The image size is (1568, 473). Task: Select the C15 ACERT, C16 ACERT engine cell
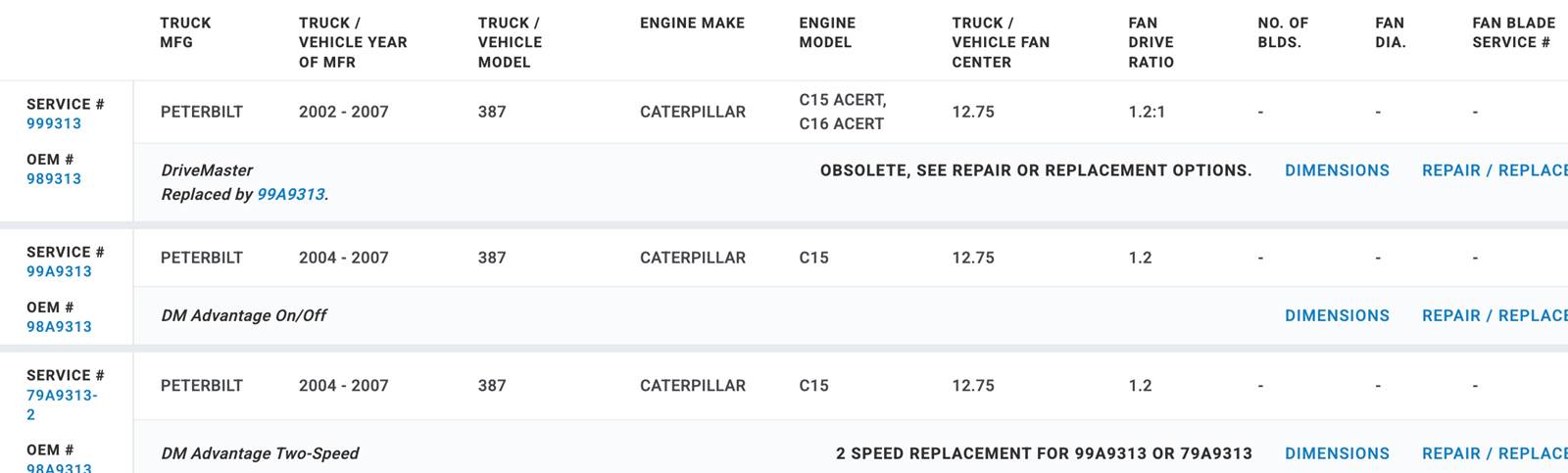(x=843, y=112)
